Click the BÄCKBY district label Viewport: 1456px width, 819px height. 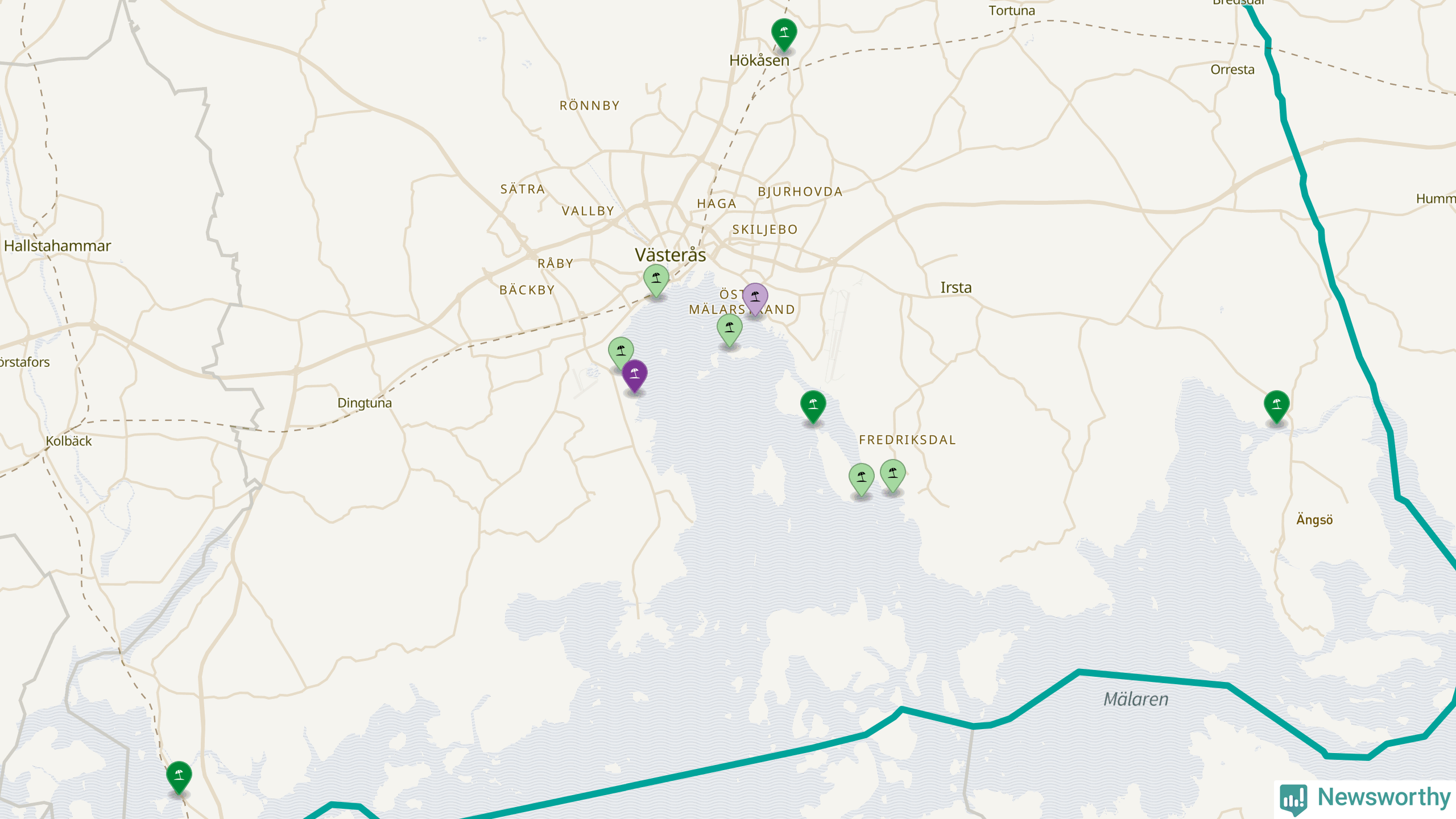tap(527, 290)
